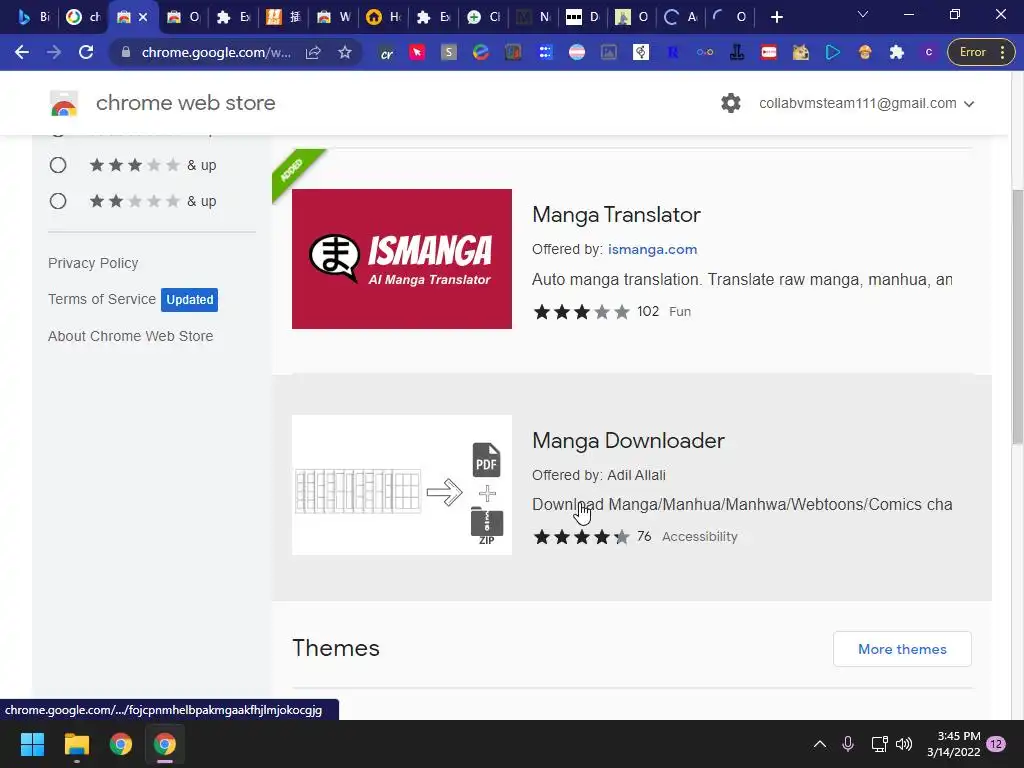
Task: Open a new tab with plus button
Action: coord(776,17)
